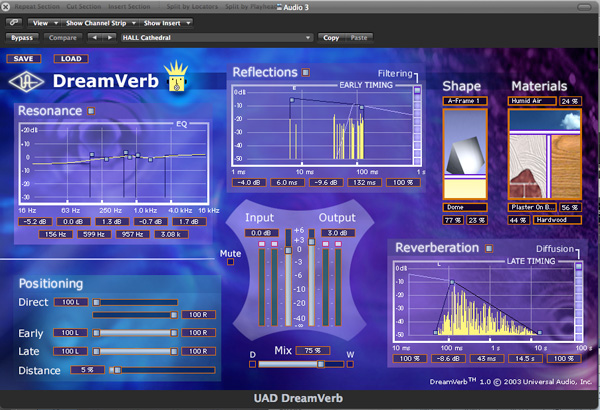Open the Humid Air material selector

(x=532, y=101)
